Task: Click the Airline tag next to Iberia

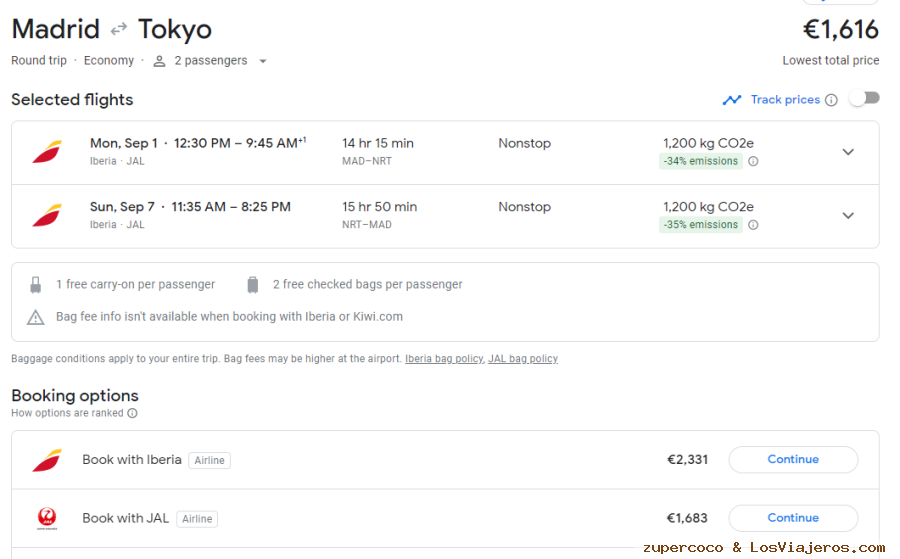Action: (210, 460)
